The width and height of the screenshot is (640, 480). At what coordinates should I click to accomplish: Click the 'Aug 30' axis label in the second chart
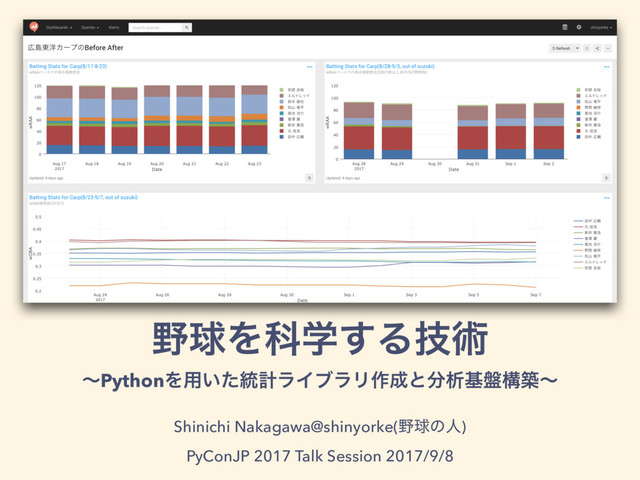(x=435, y=164)
